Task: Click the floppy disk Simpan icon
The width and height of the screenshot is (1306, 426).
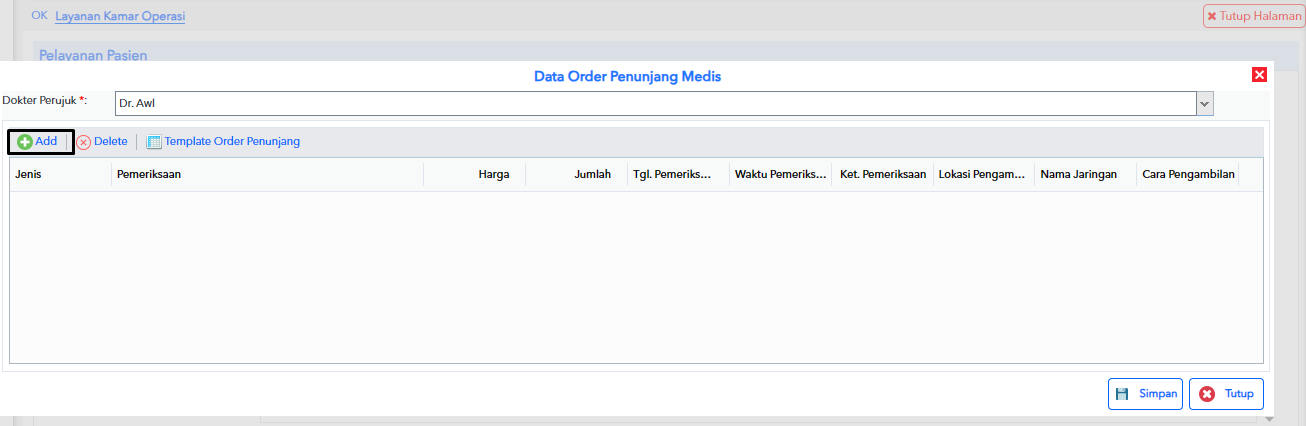Action: pos(1122,394)
